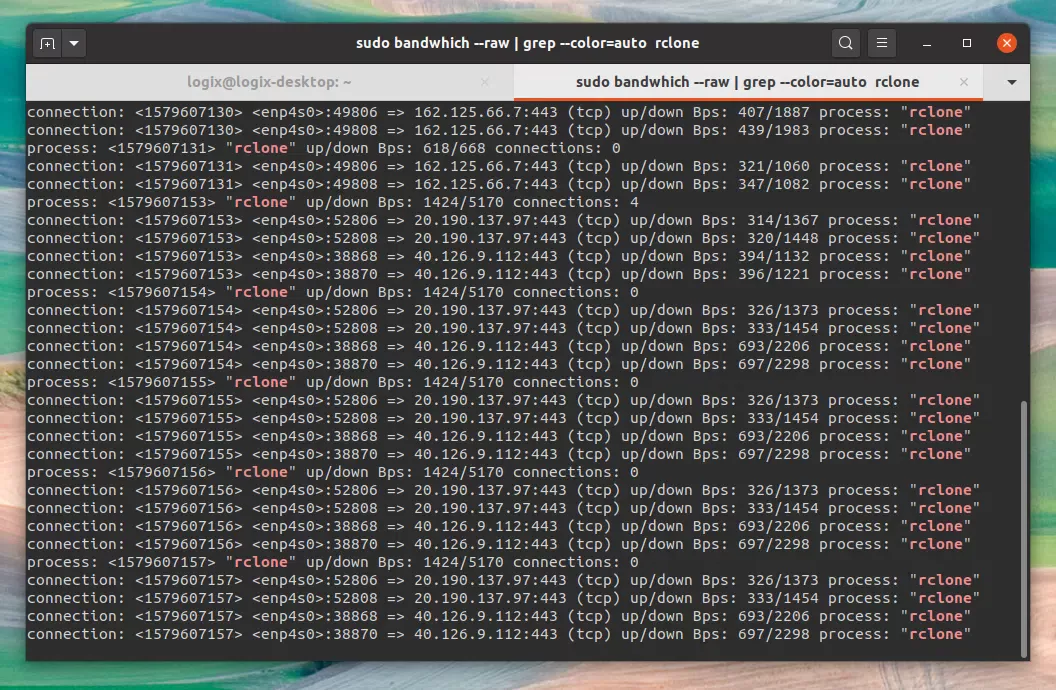Click the value 320/1448

click(x=783, y=238)
